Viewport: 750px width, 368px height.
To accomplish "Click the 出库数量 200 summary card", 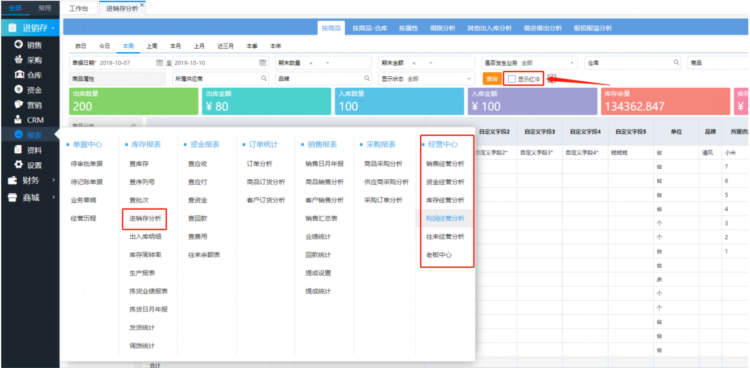I will click(x=133, y=101).
